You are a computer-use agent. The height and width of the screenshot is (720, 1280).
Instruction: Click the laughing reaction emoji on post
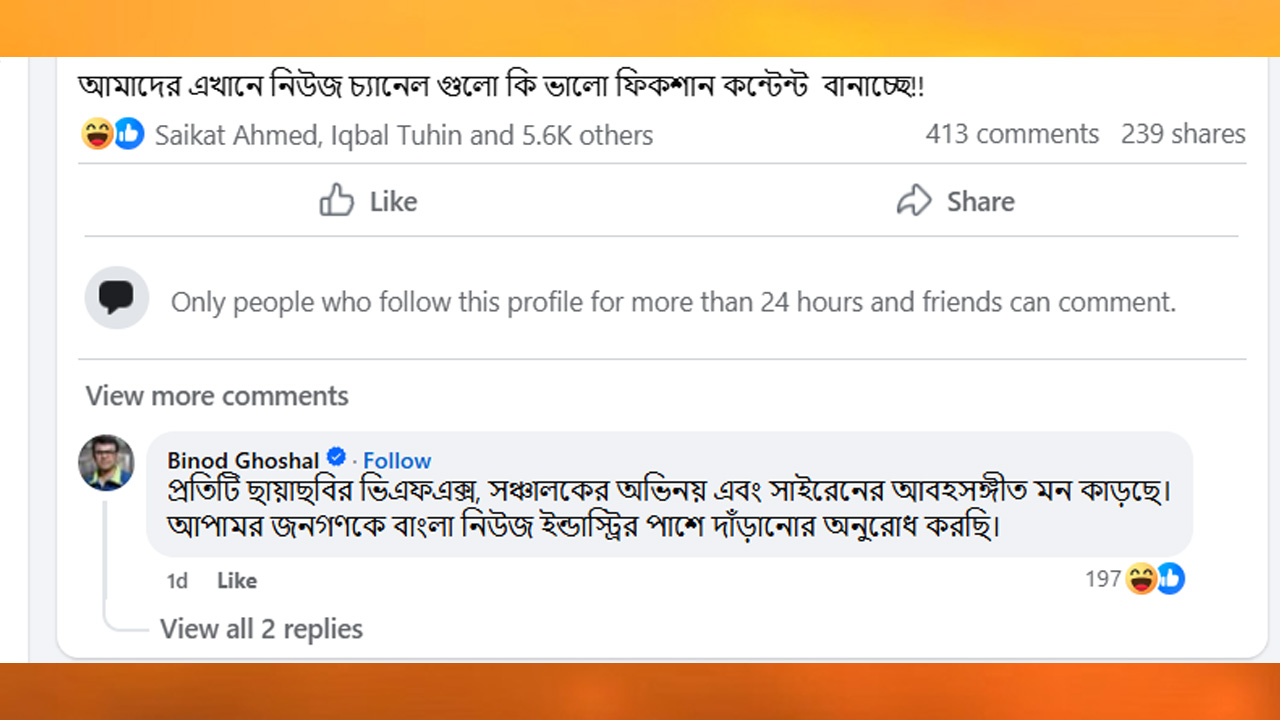97,134
